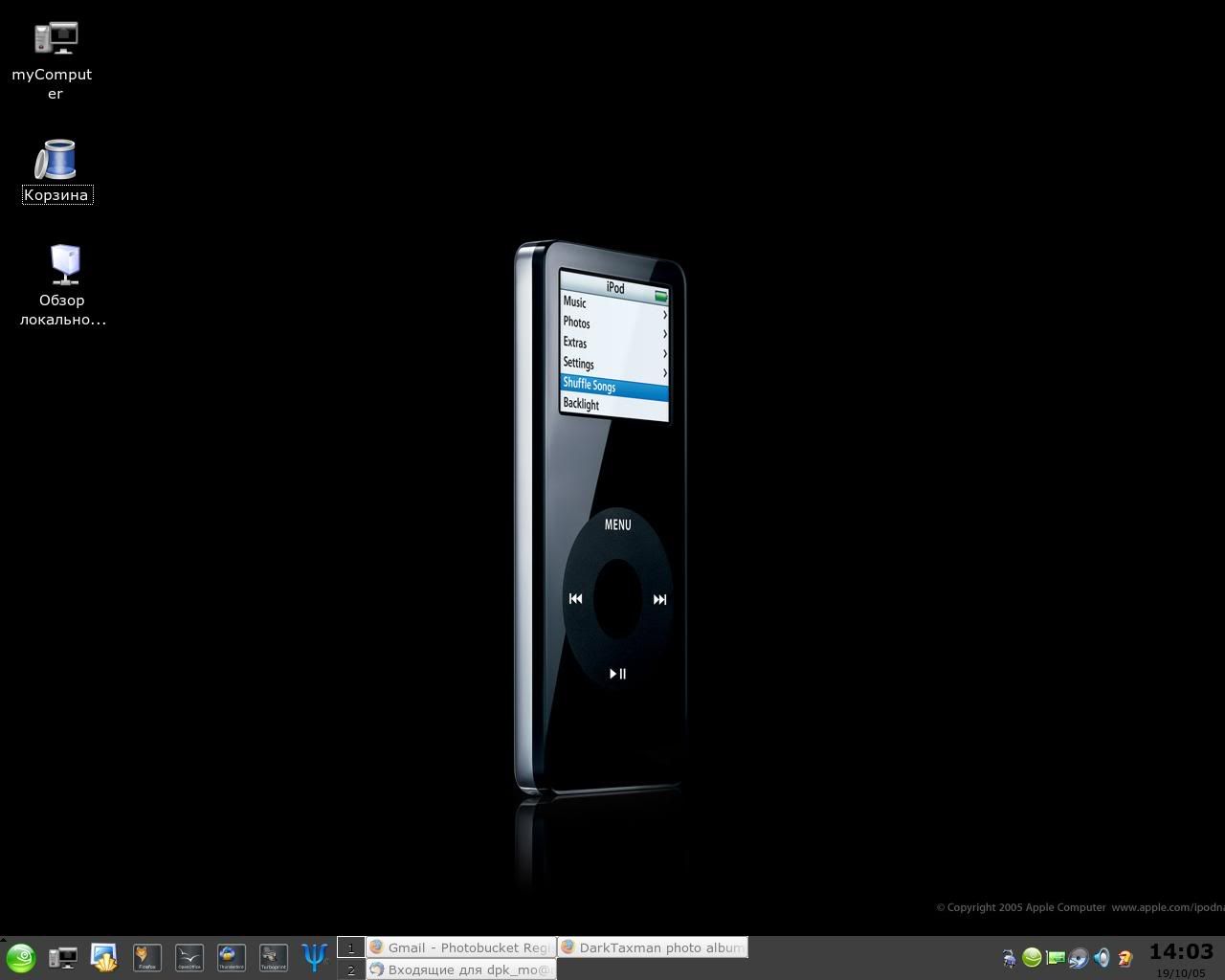Switch to DarkTaxman photo album window
The height and width of the screenshot is (980, 1225).
(653, 947)
